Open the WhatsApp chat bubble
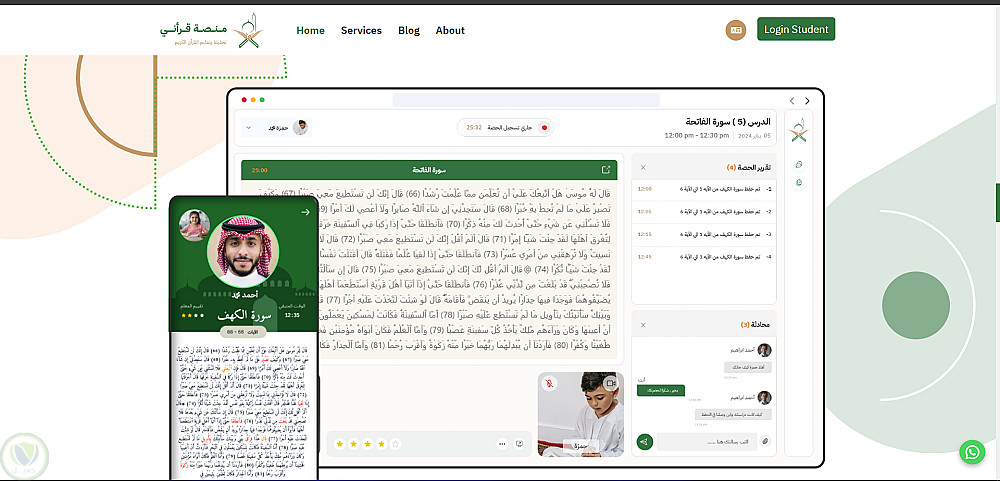This screenshot has height=481, width=1000. (972, 452)
